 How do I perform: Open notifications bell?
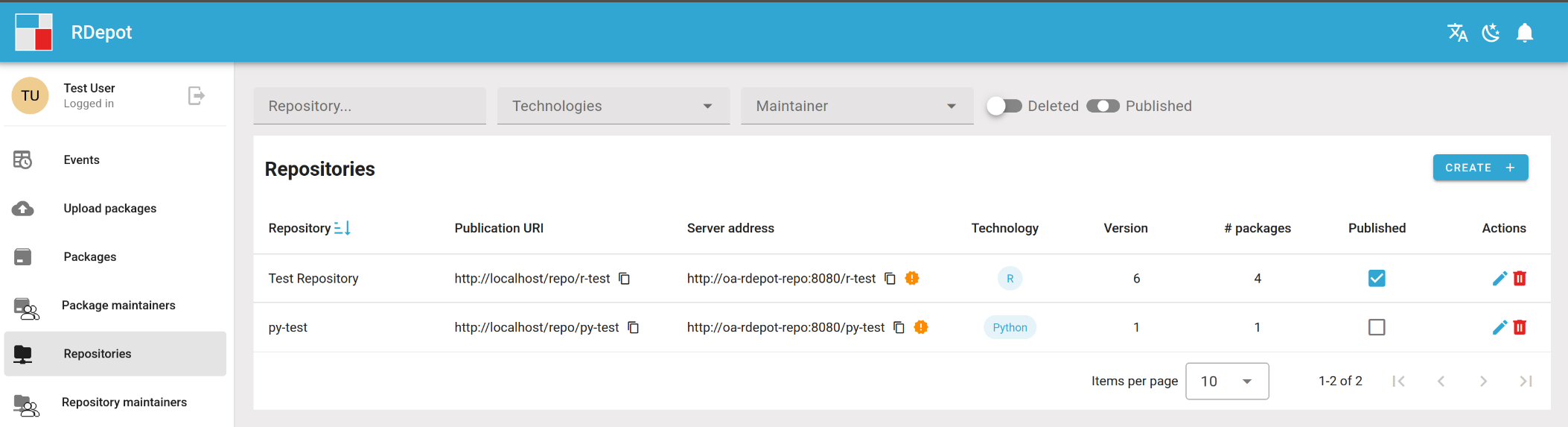pos(1525,33)
